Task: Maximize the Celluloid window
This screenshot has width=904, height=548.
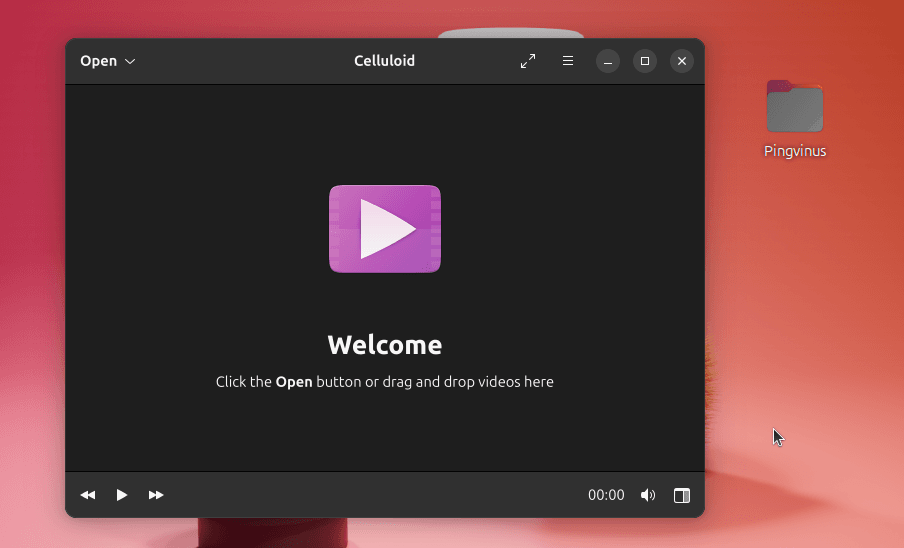Action: [645, 61]
